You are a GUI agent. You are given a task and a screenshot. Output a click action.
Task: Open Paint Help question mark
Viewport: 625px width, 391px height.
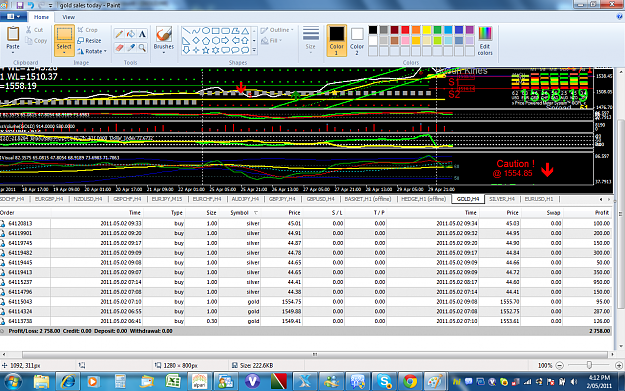coord(619,17)
